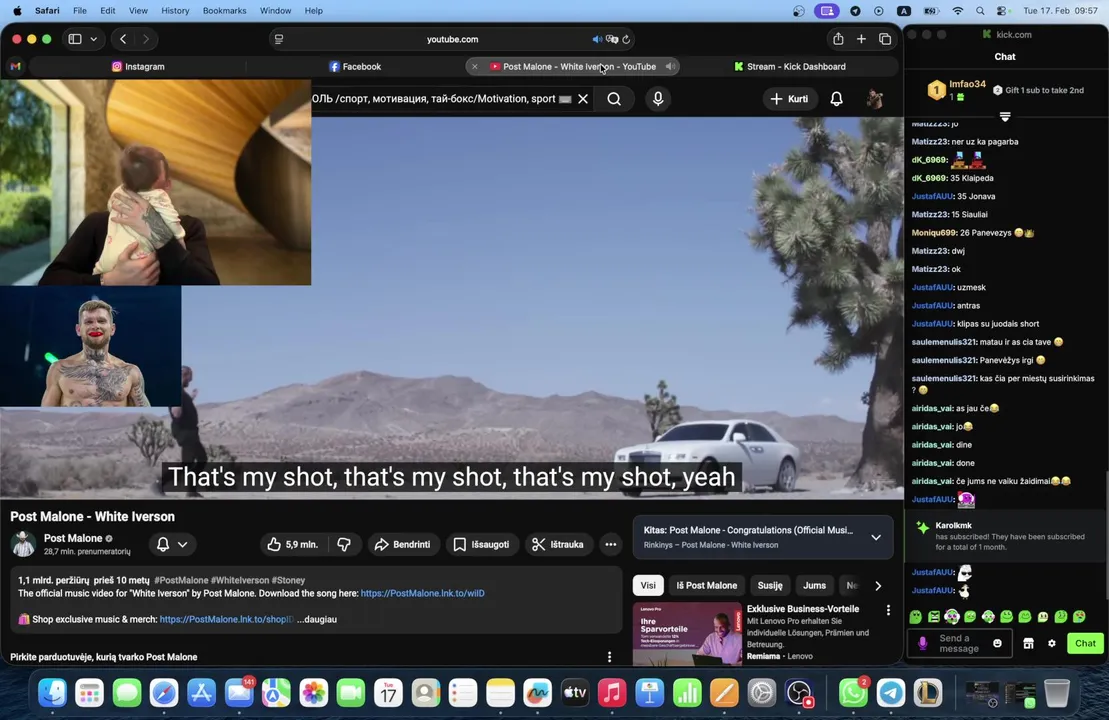This screenshot has height=720, width=1109.
Task: Switch to Stream - Kick Dashboard tab
Action: (x=789, y=66)
